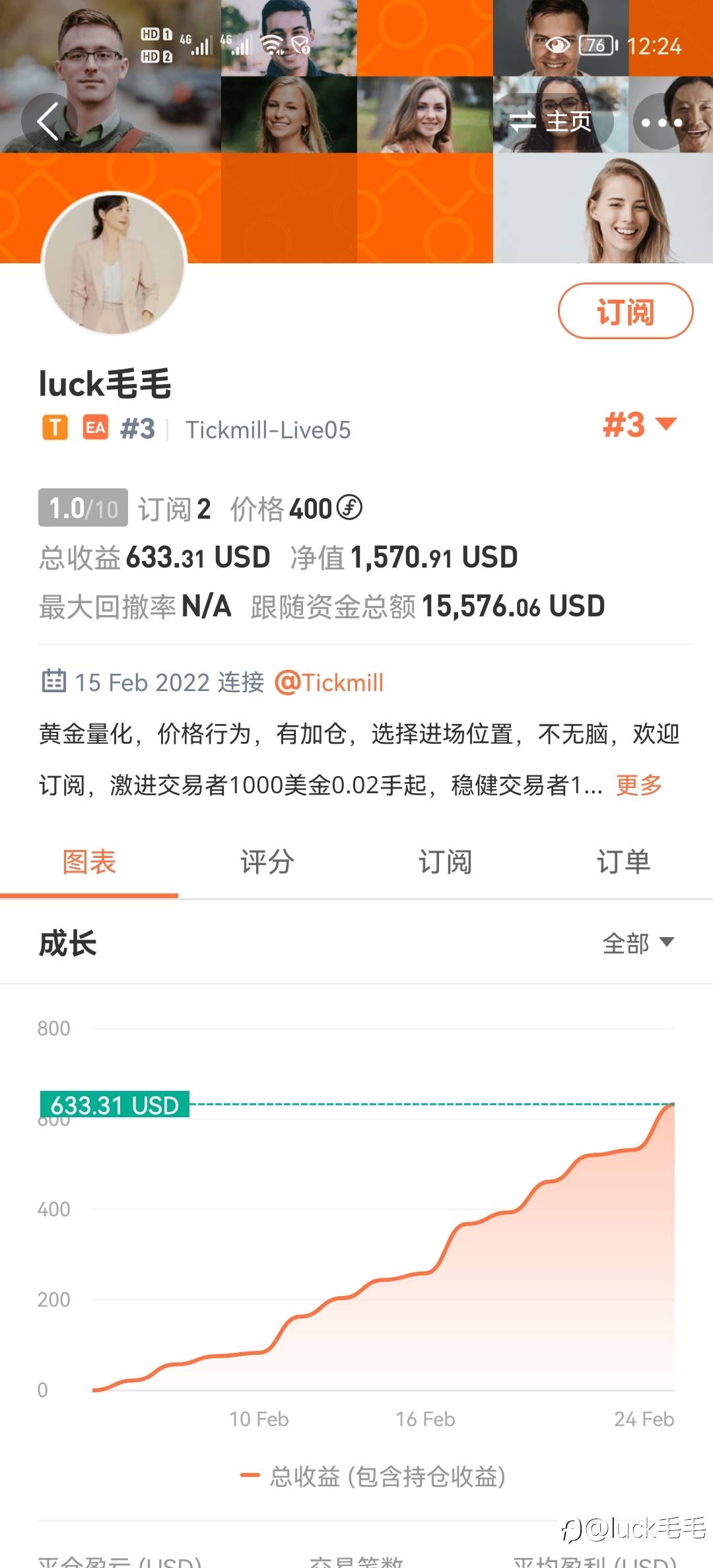Tap the back arrow icon
713x1568 pixels.
point(49,121)
